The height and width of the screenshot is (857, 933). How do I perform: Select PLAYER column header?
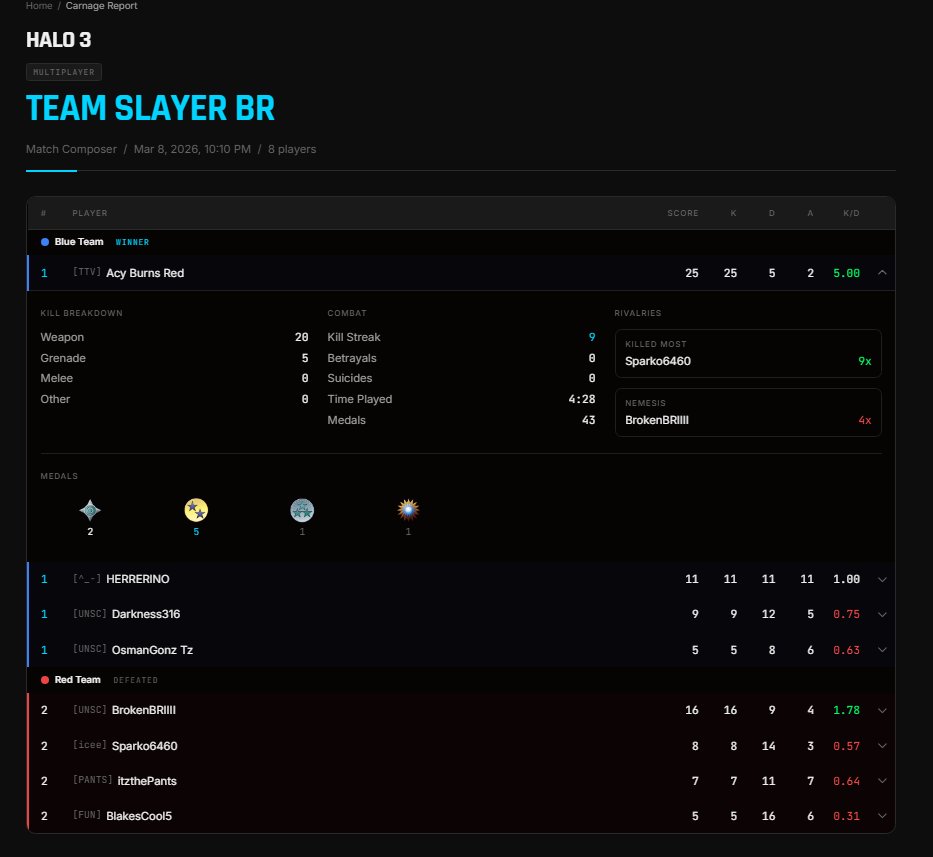tap(90, 213)
